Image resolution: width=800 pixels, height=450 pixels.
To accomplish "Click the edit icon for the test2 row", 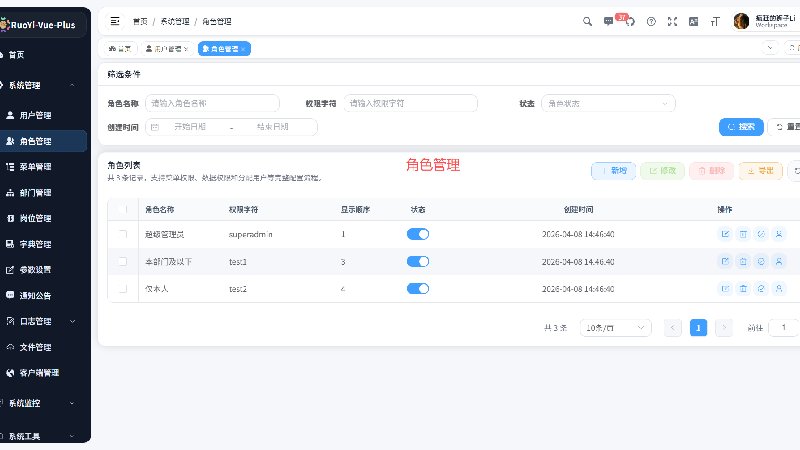I will [x=725, y=288].
